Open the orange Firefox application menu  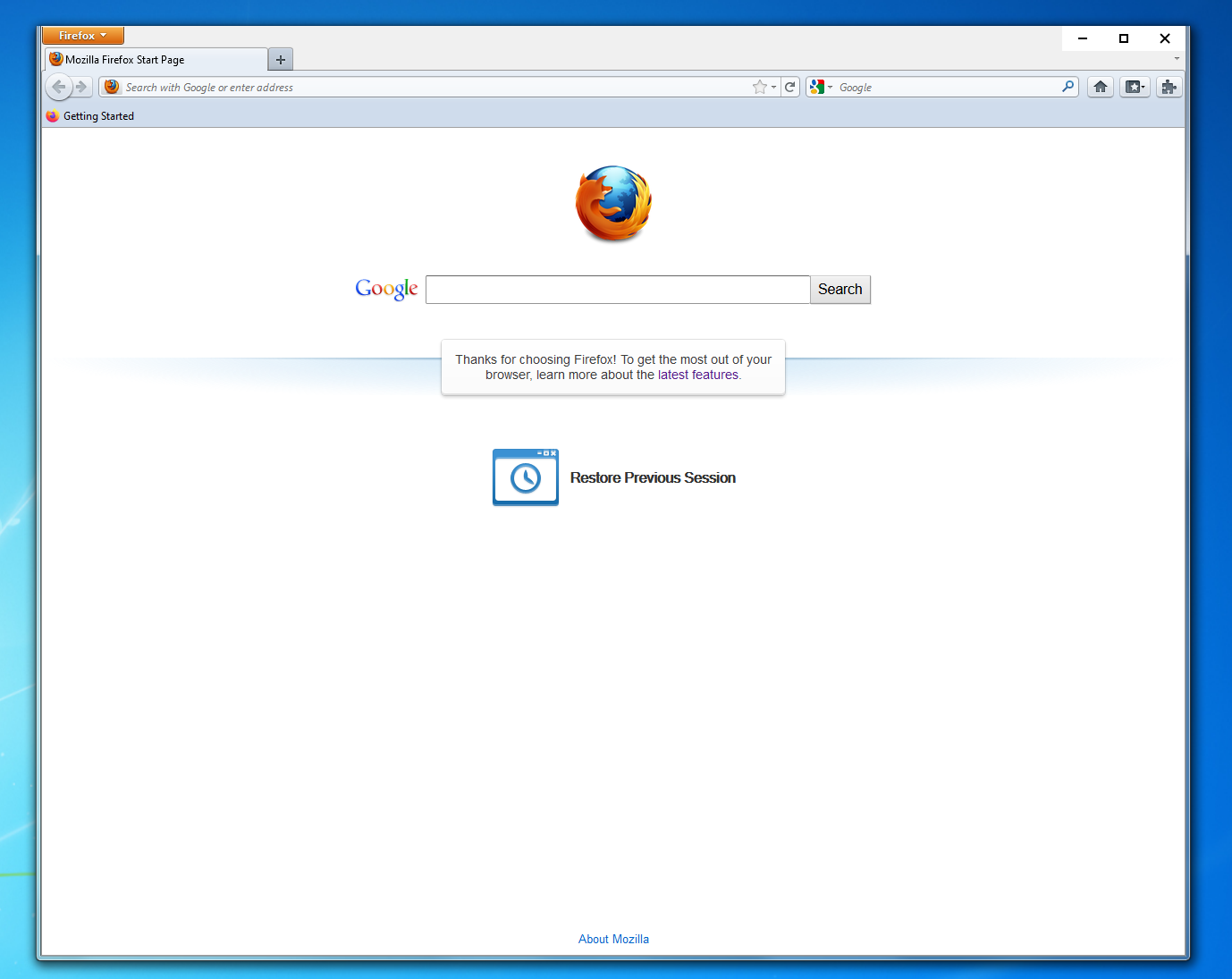[x=82, y=36]
